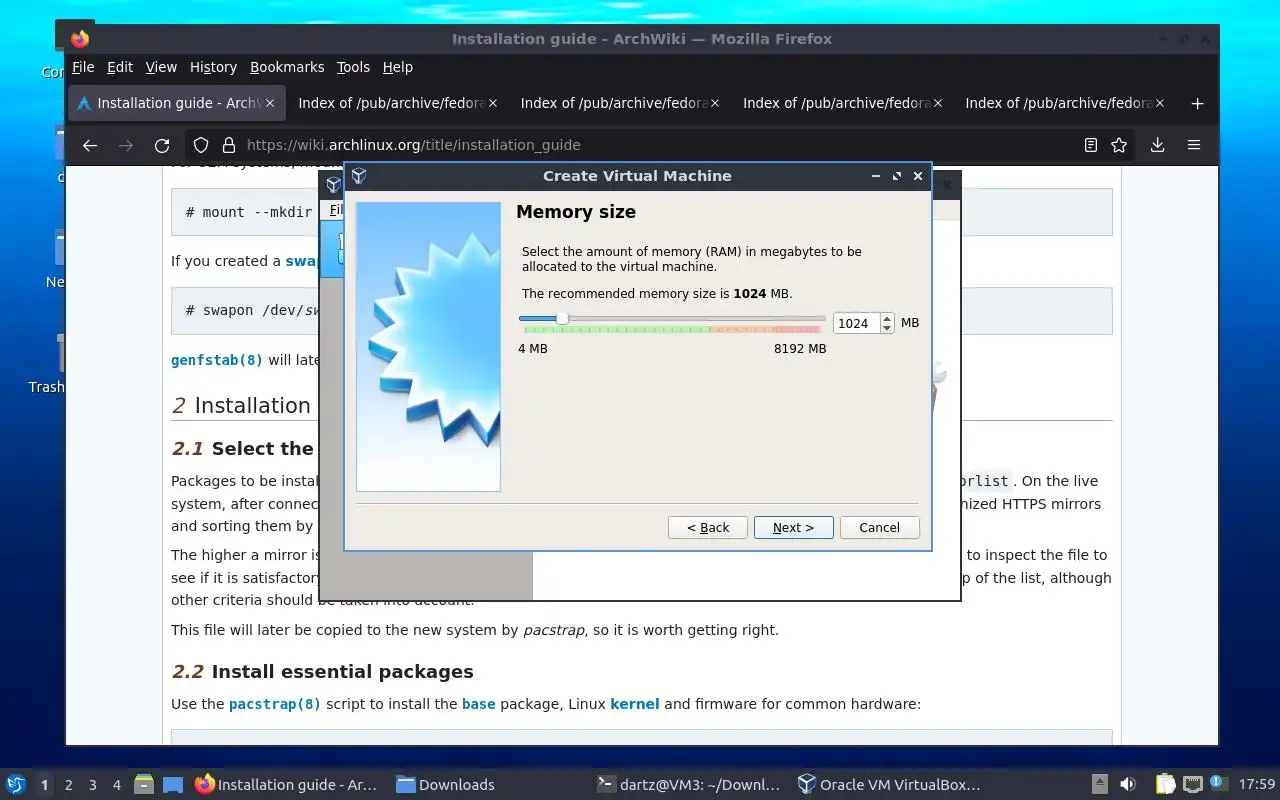Open the Firefox Tools menu

[x=353, y=67]
